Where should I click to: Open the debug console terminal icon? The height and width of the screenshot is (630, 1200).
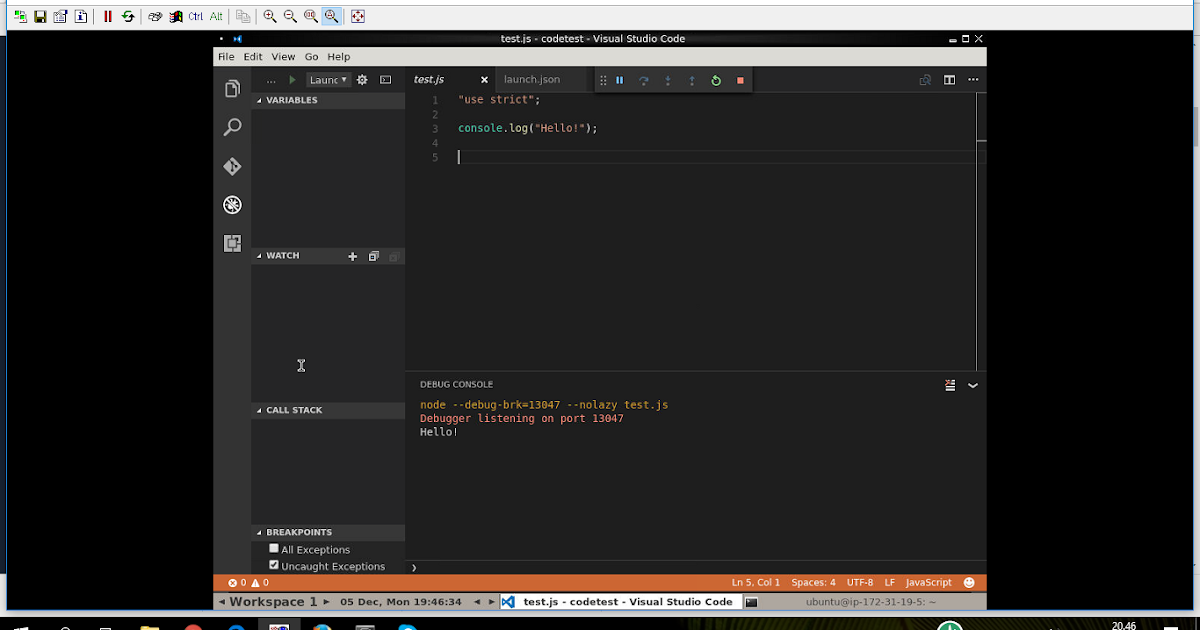click(385, 80)
